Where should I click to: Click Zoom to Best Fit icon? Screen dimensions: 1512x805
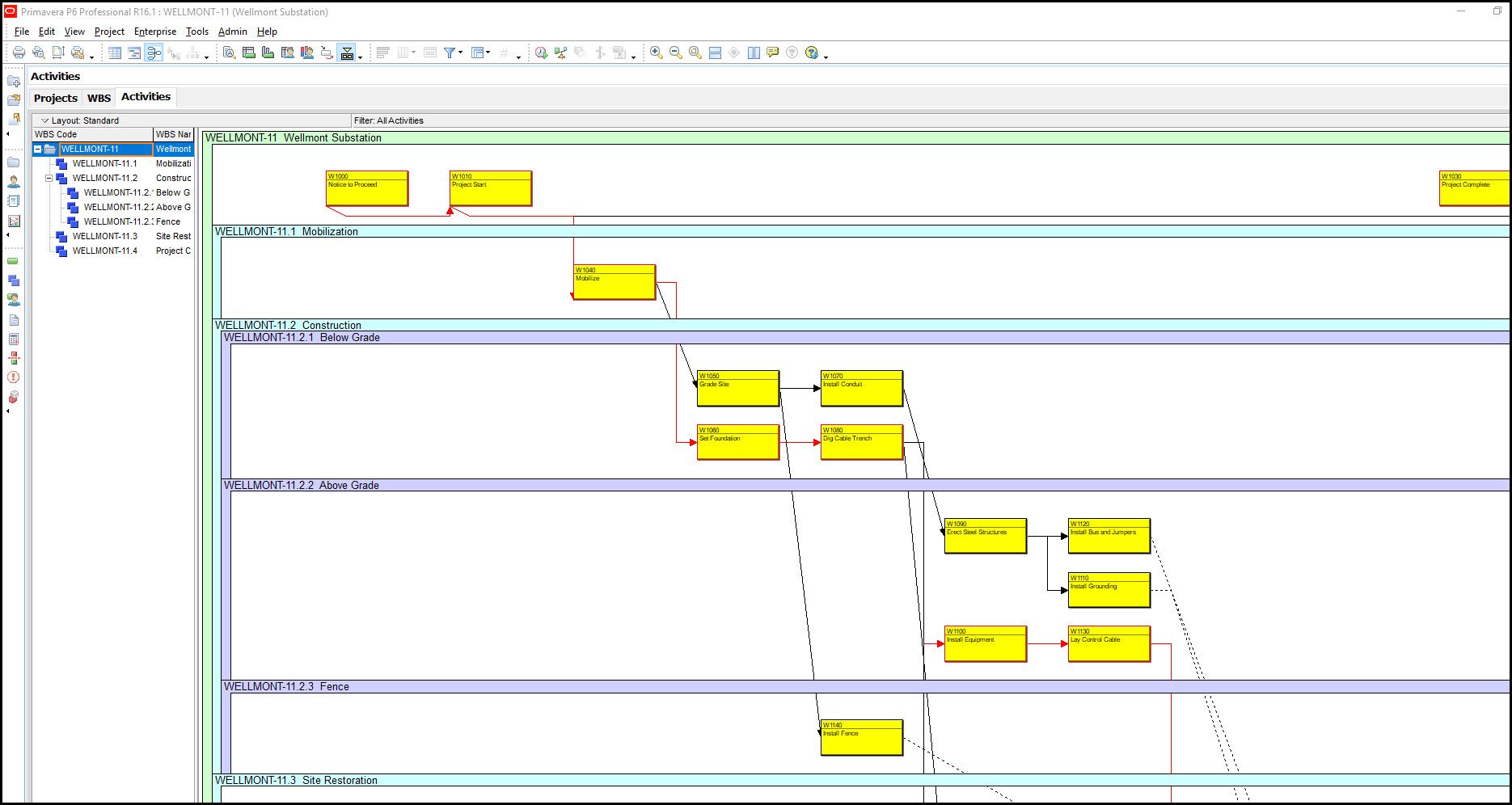pos(695,53)
